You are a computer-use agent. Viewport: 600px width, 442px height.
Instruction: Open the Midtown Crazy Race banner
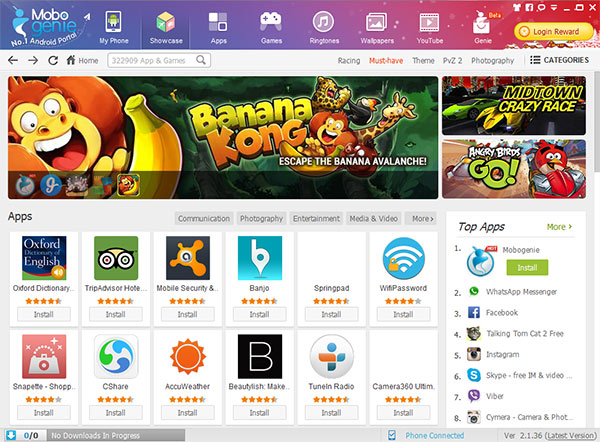514,106
